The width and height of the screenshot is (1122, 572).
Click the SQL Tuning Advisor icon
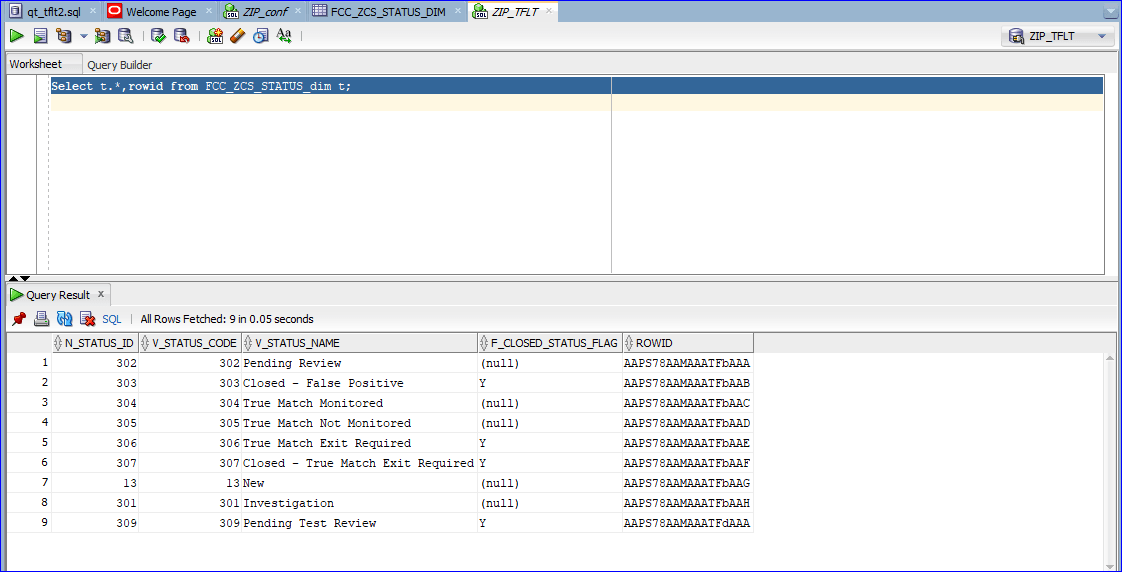pos(125,35)
